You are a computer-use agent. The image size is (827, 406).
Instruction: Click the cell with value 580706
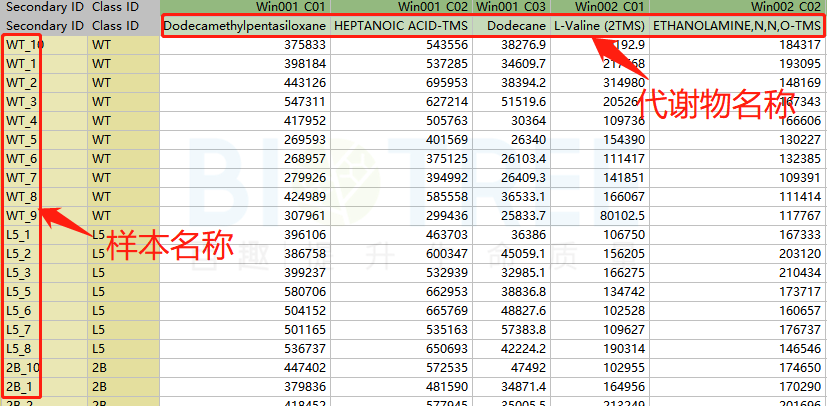[x=245, y=291]
